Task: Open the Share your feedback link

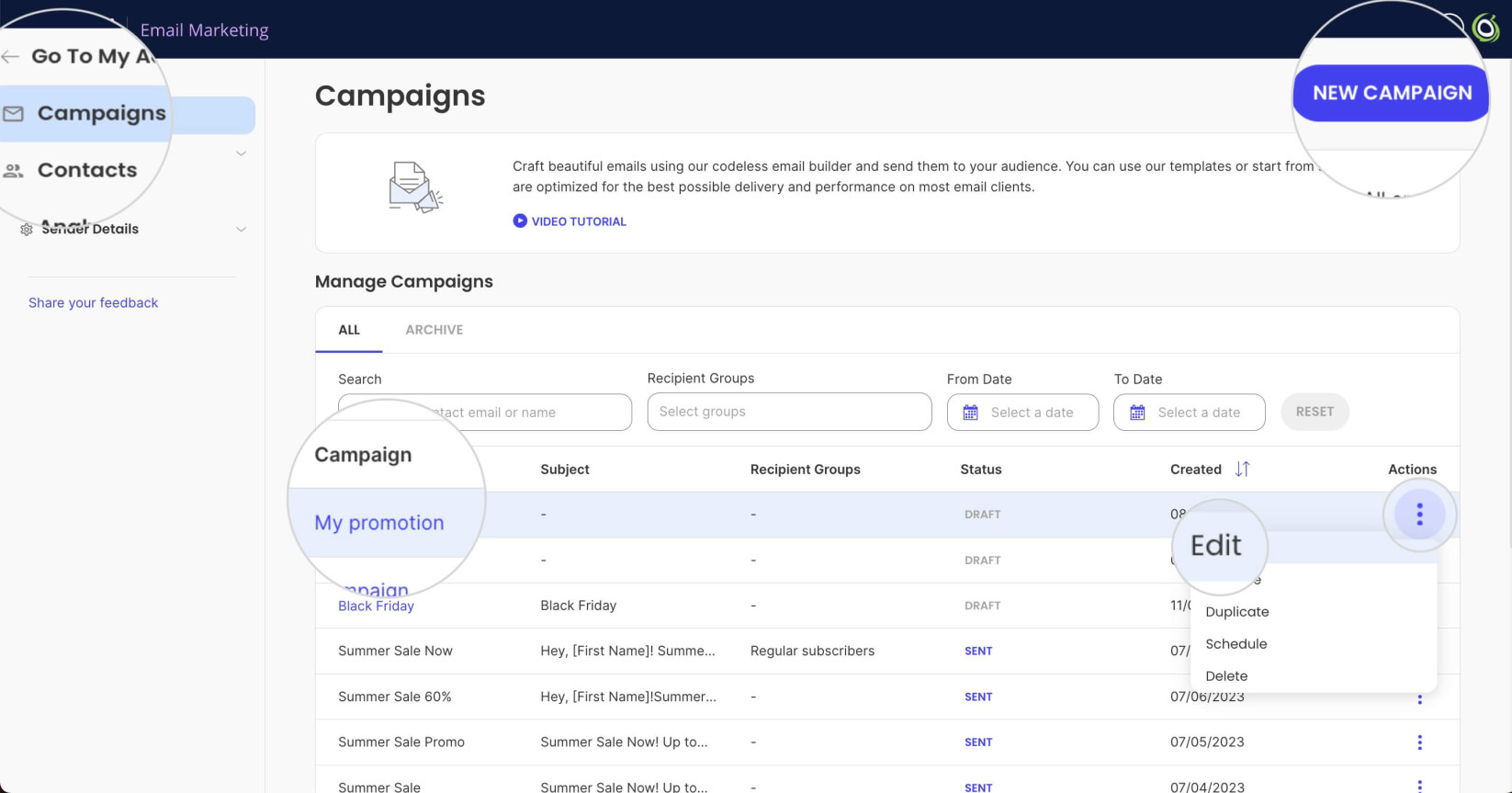Action: tap(93, 302)
